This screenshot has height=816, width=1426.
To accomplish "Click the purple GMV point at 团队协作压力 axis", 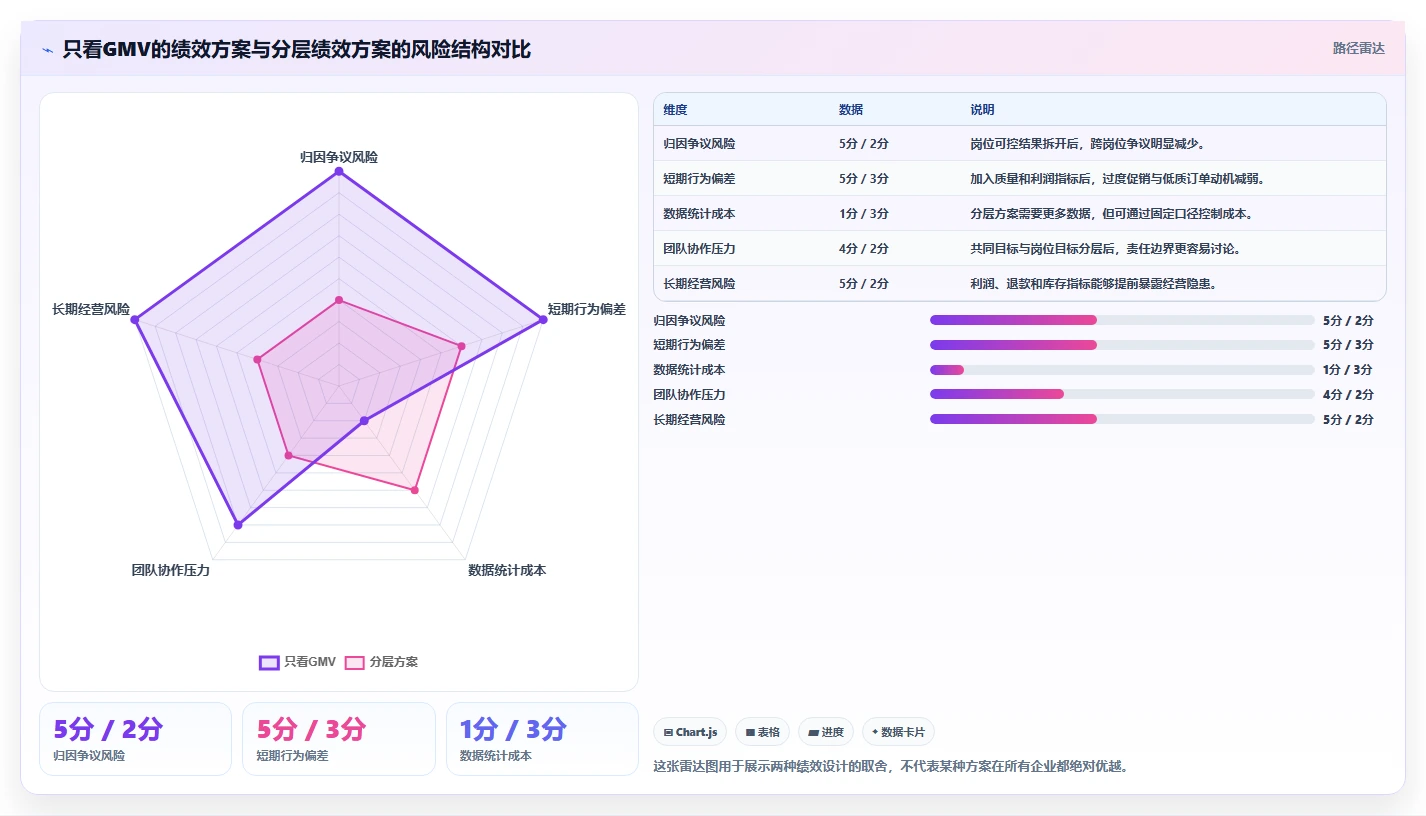I will [x=238, y=524].
